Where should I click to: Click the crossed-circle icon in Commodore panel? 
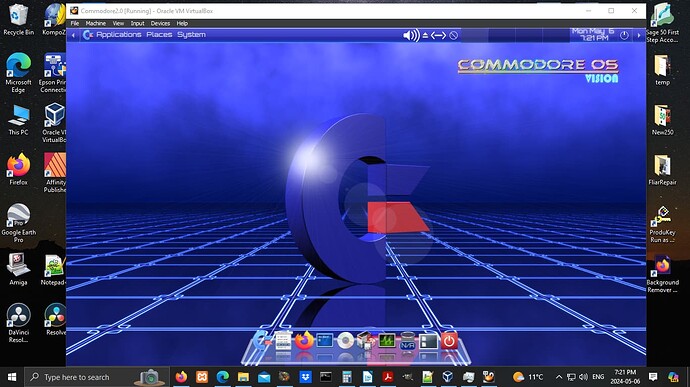click(454, 35)
